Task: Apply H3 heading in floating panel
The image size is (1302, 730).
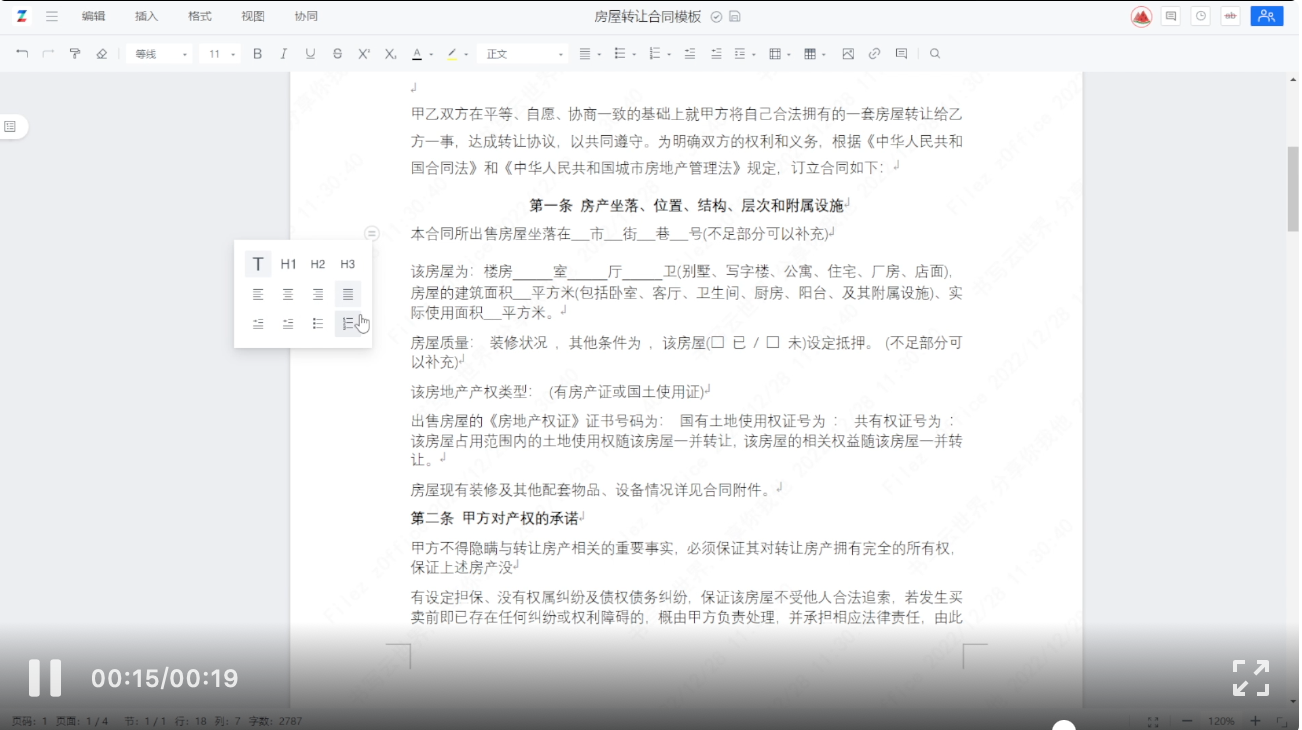Action: coord(347,264)
